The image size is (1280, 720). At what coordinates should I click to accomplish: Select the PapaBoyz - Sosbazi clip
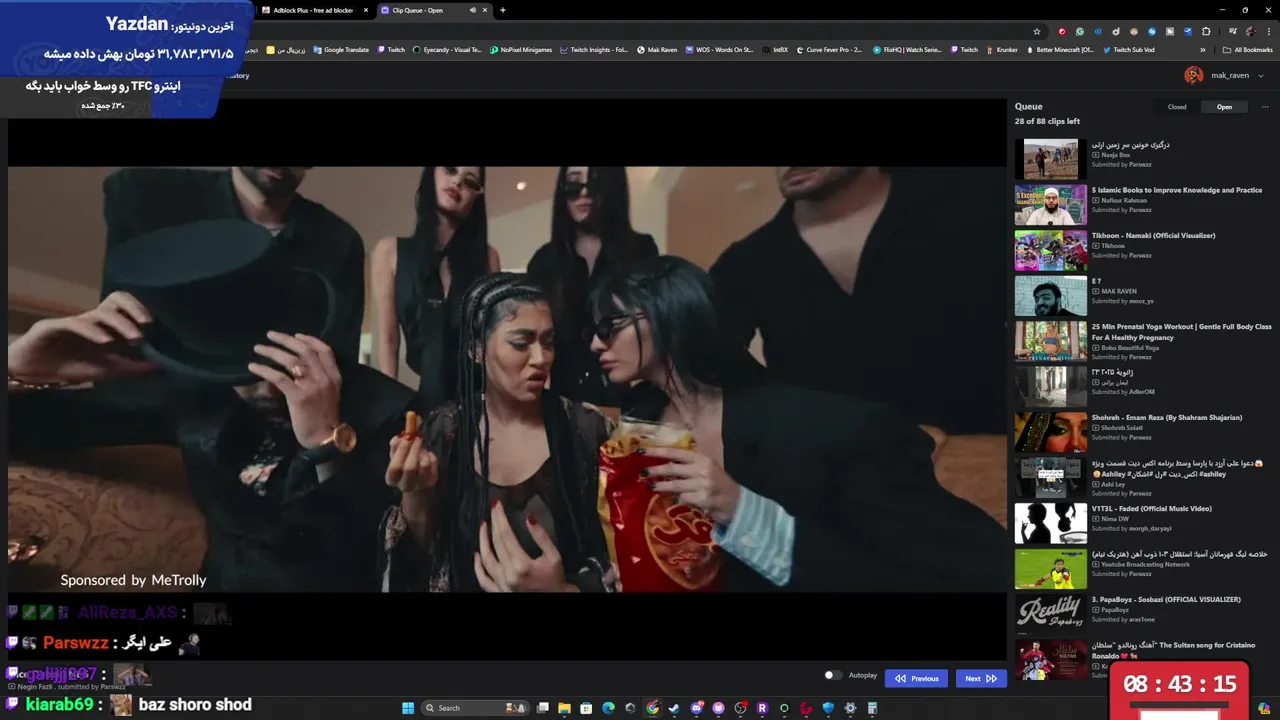pyautogui.click(x=1144, y=613)
